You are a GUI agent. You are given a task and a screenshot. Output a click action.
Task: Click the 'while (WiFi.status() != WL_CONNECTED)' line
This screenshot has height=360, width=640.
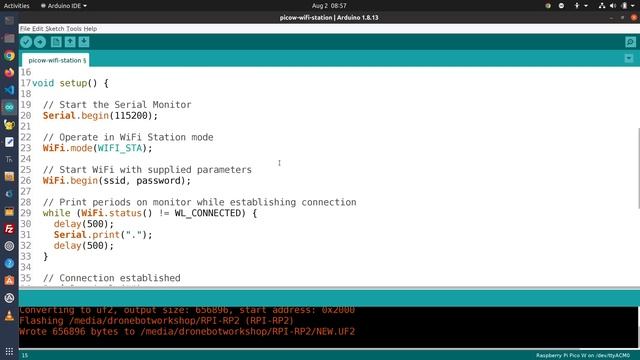(x=149, y=213)
